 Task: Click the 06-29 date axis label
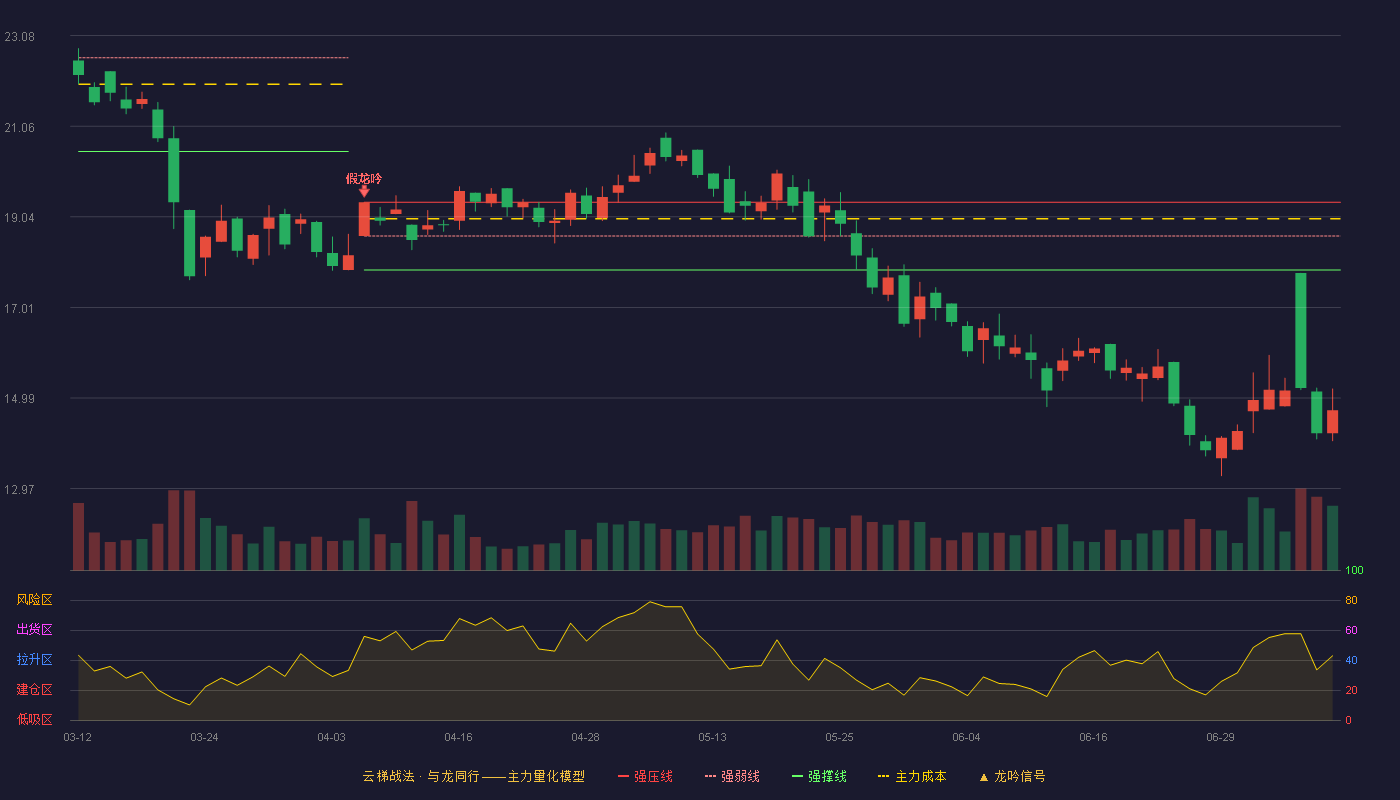pyautogui.click(x=1220, y=737)
